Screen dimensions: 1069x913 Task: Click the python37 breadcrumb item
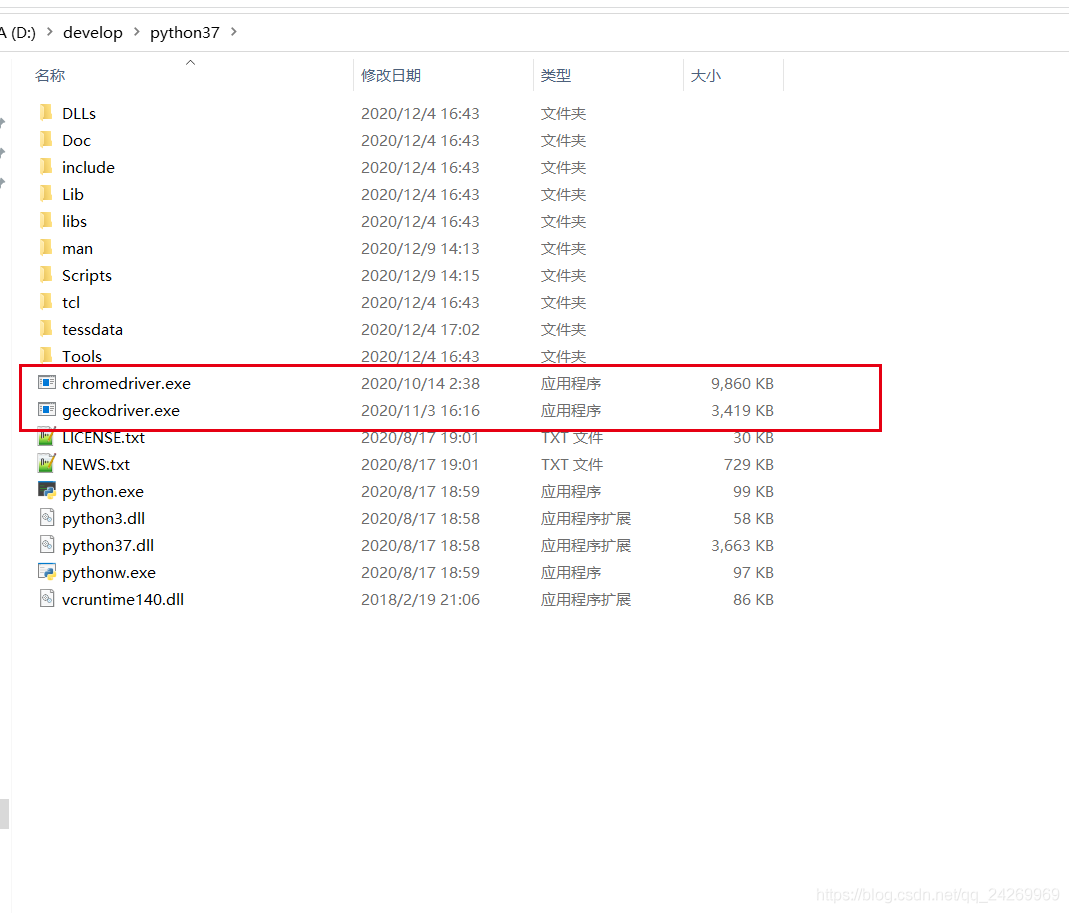[184, 32]
